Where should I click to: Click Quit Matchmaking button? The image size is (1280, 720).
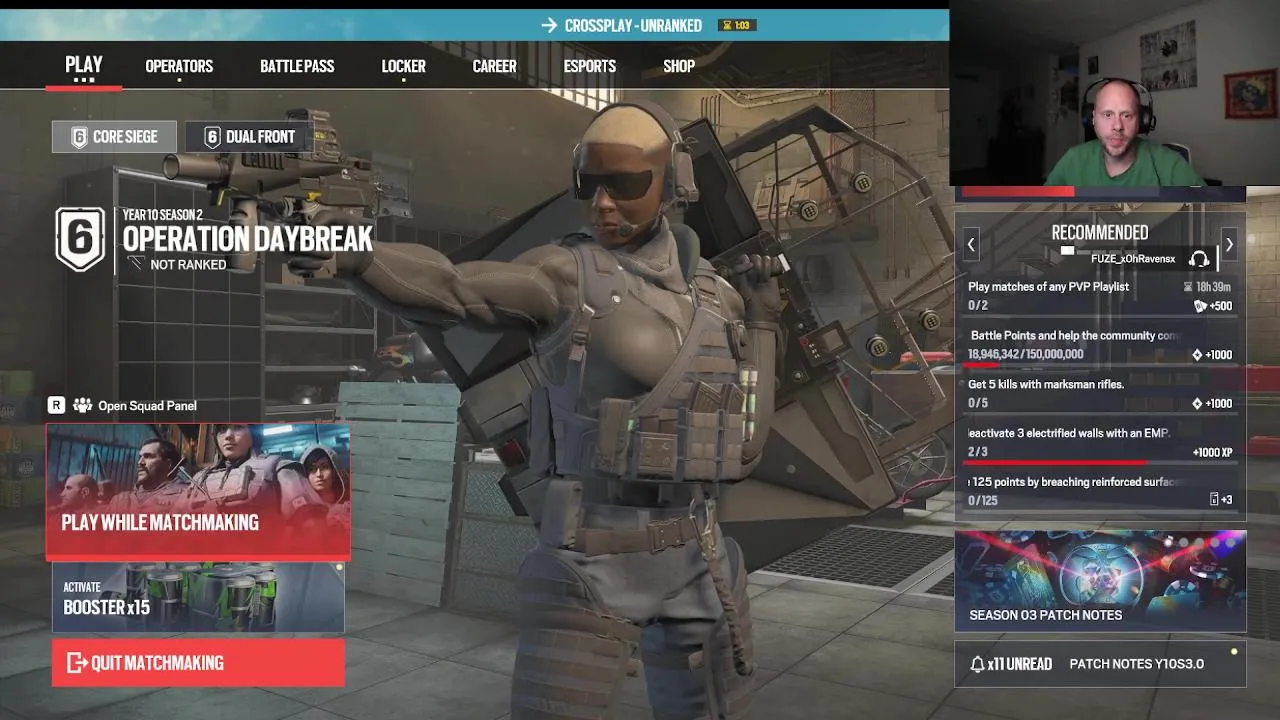[x=198, y=662]
